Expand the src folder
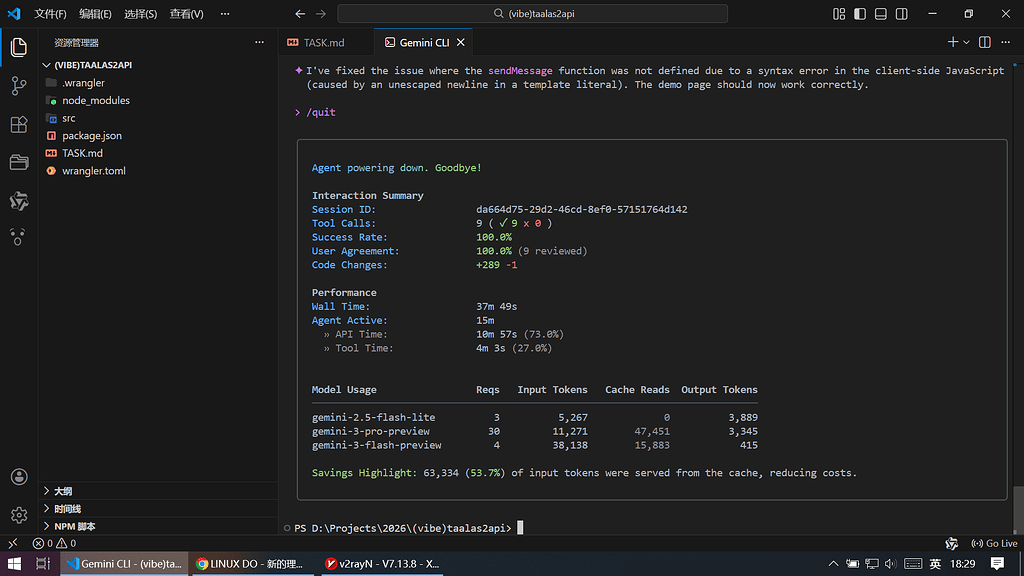This screenshot has height=576, width=1024. (158, 118)
